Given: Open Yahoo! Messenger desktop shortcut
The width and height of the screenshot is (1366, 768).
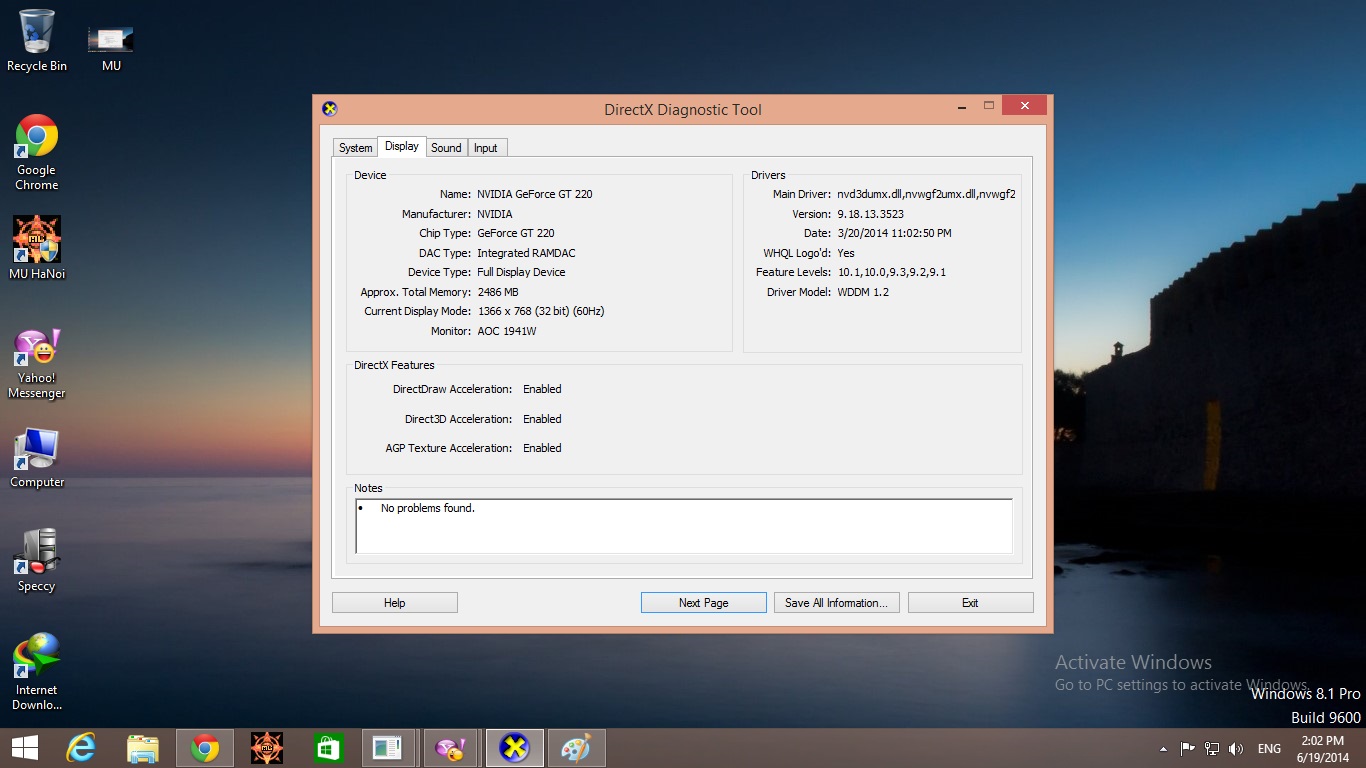Looking at the screenshot, I should [x=37, y=364].
